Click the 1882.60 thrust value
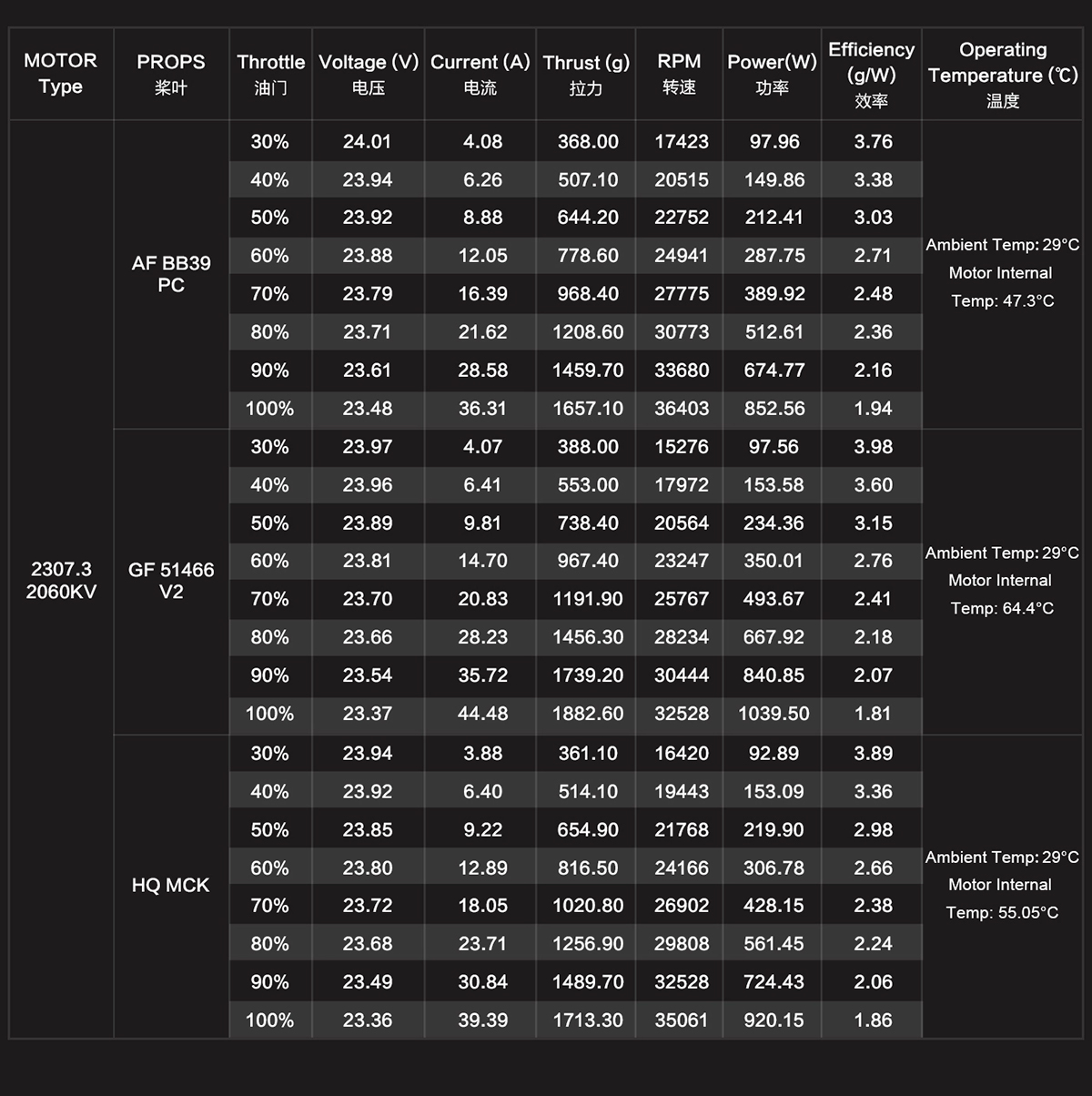This screenshot has height=1096, width=1092. 588,714
